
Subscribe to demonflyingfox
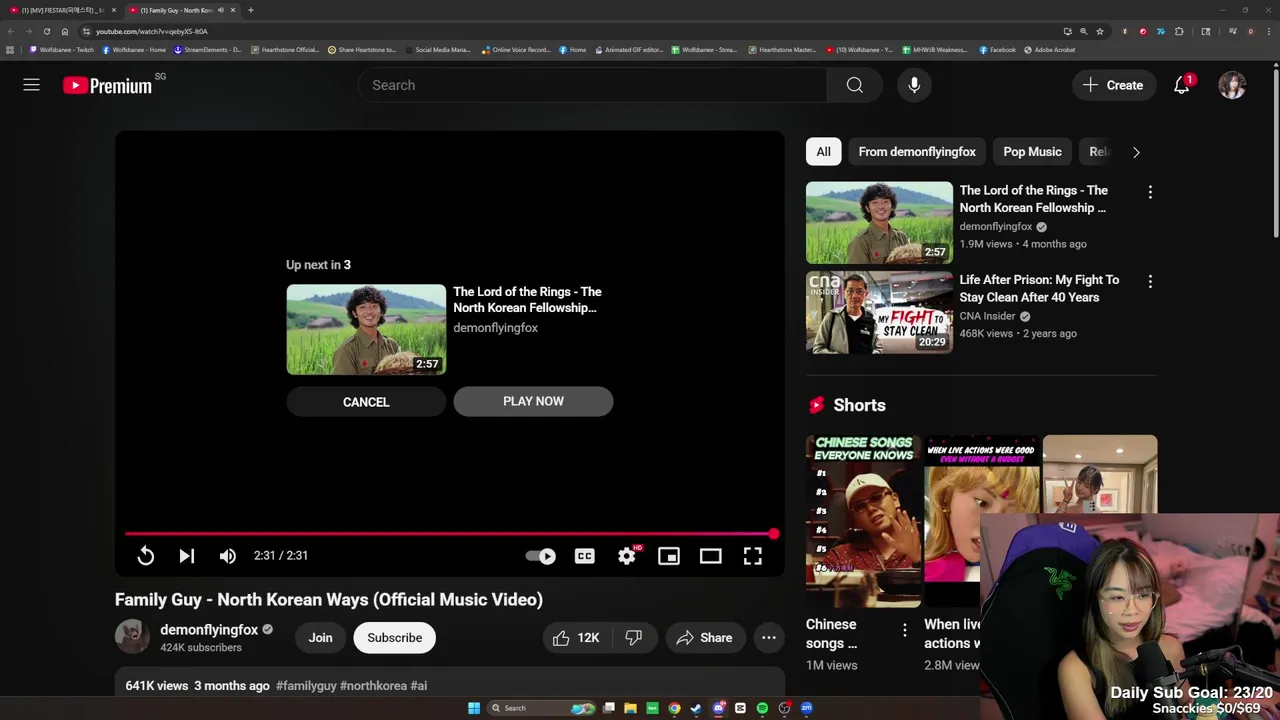click(x=394, y=637)
